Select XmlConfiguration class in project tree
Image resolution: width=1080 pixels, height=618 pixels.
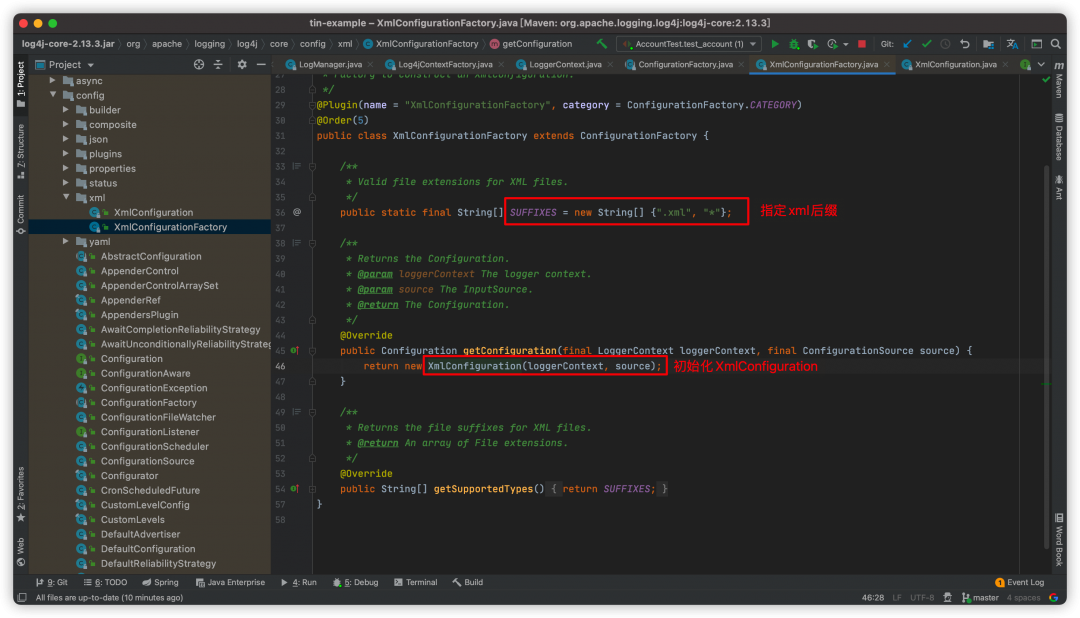click(x=153, y=213)
